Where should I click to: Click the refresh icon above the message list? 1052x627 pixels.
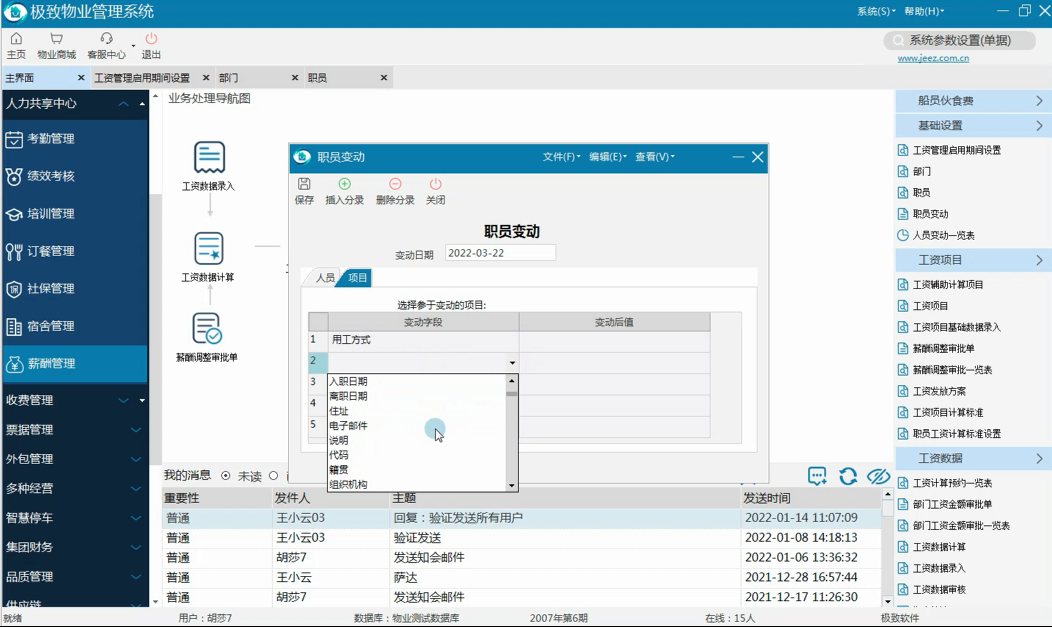point(848,476)
